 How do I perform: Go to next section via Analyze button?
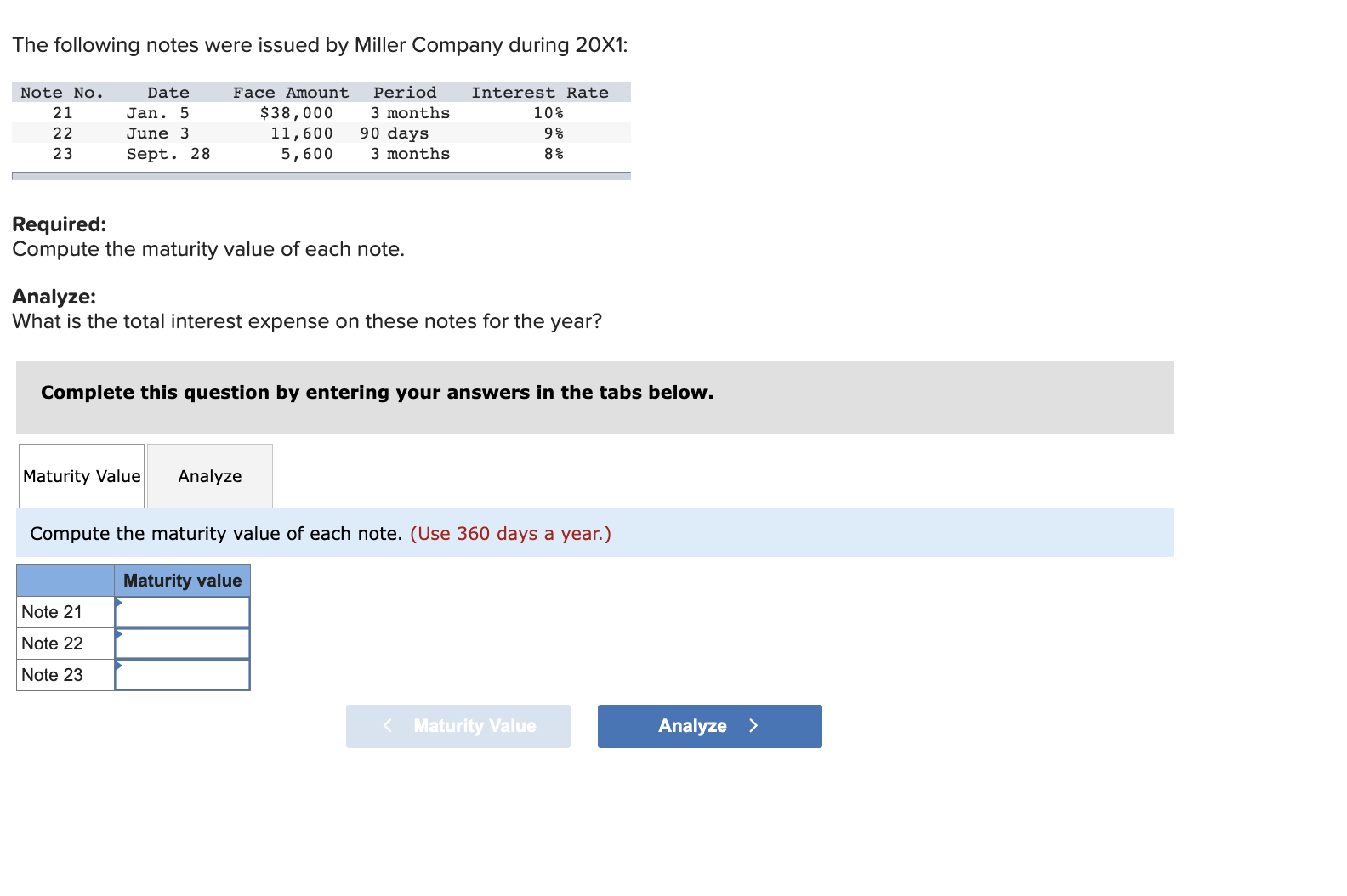point(709,726)
